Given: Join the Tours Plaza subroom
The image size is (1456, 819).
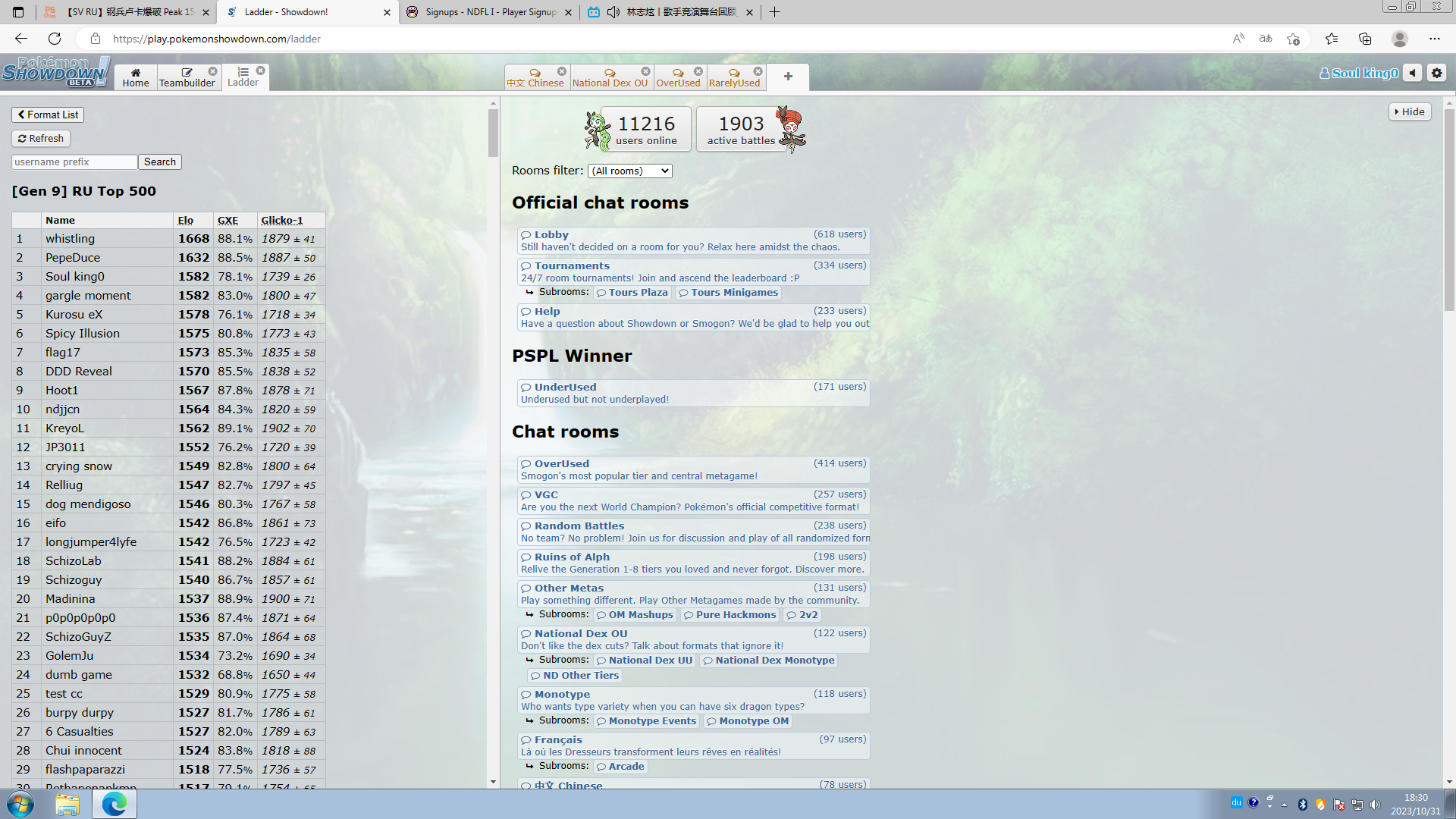Looking at the screenshot, I should [638, 293].
